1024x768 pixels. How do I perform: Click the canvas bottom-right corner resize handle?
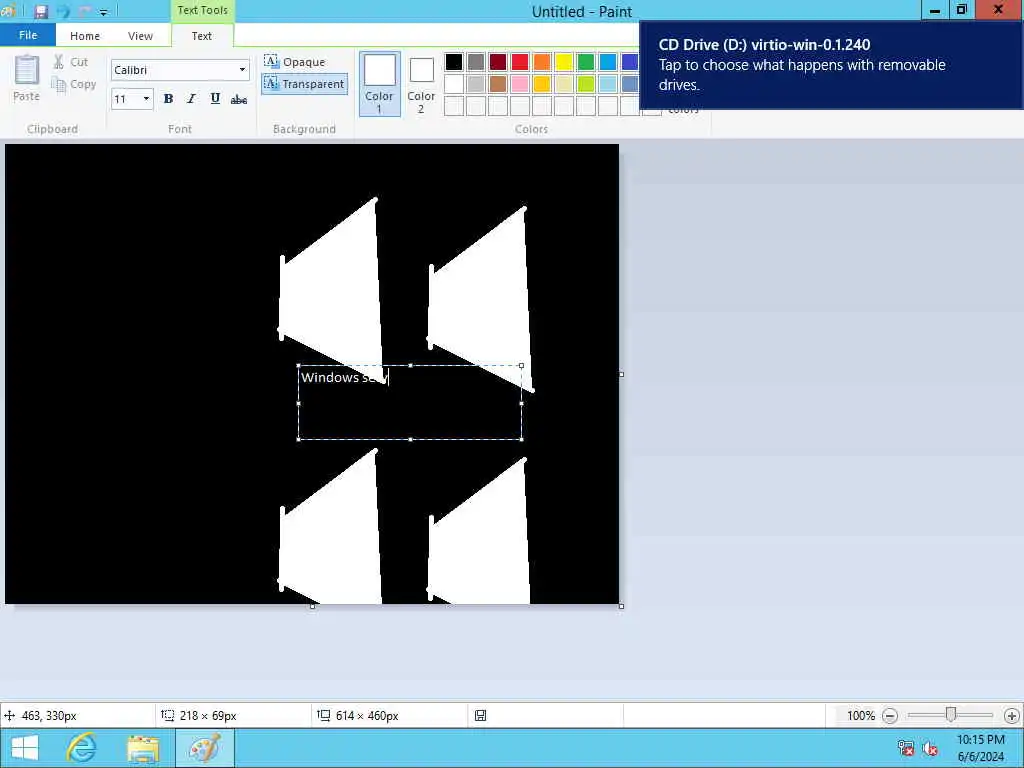click(x=621, y=606)
